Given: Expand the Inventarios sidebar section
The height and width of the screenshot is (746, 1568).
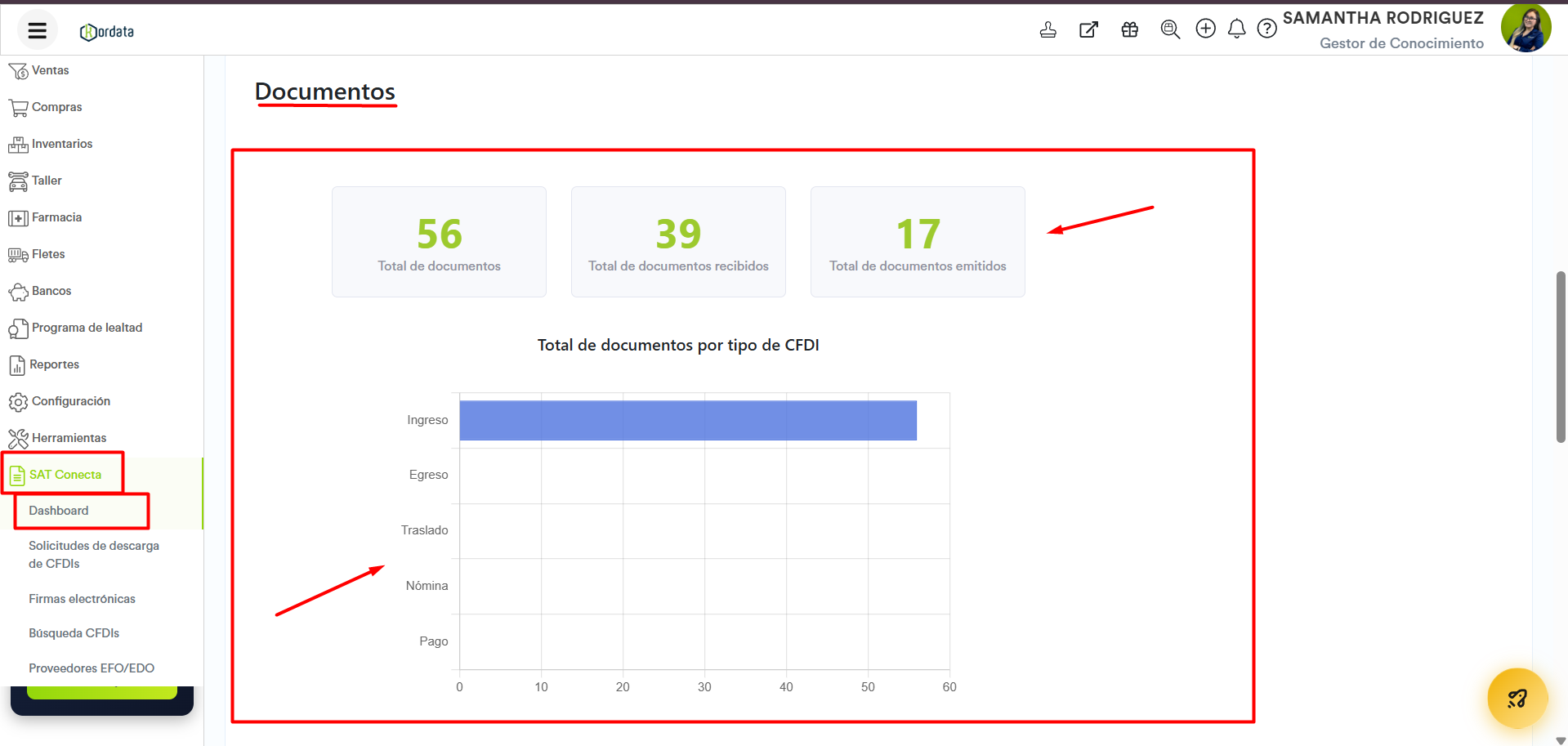Looking at the screenshot, I should pos(61,144).
